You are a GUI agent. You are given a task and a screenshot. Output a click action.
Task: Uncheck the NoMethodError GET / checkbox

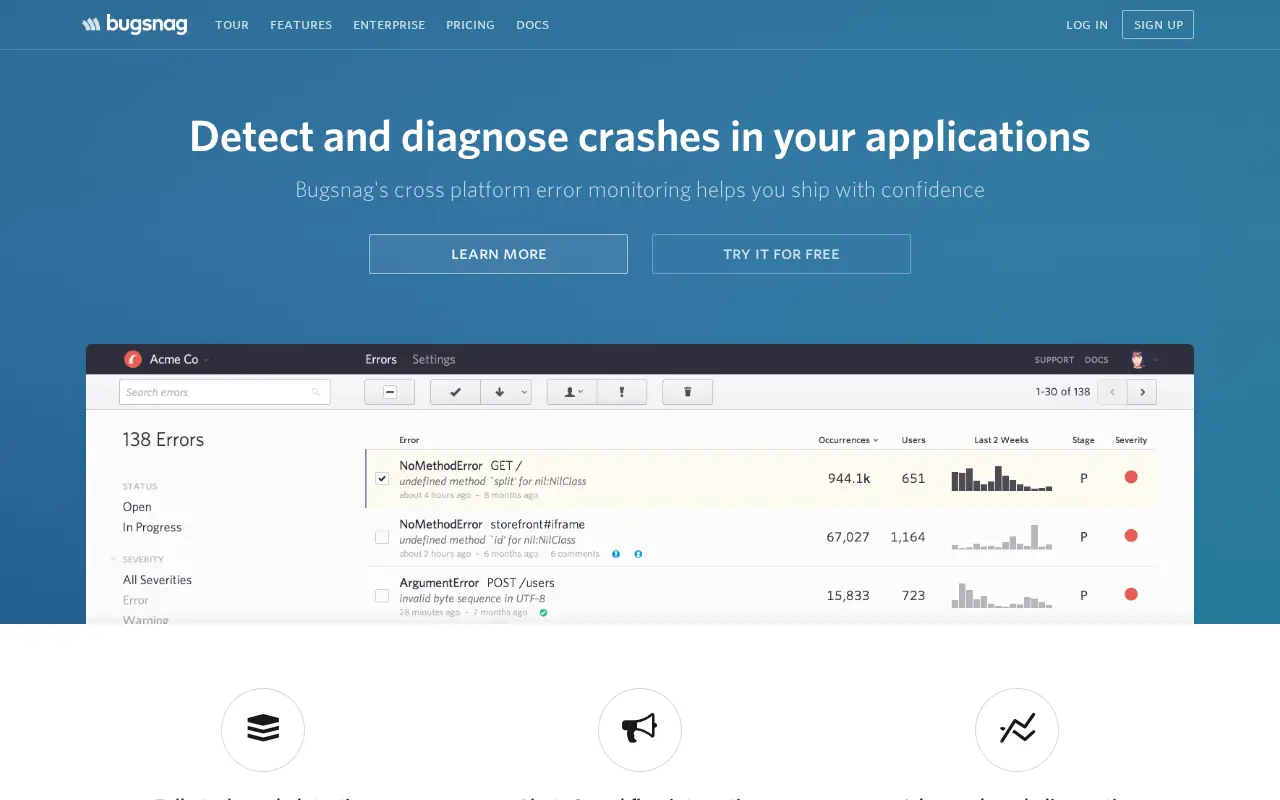click(382, 478)
